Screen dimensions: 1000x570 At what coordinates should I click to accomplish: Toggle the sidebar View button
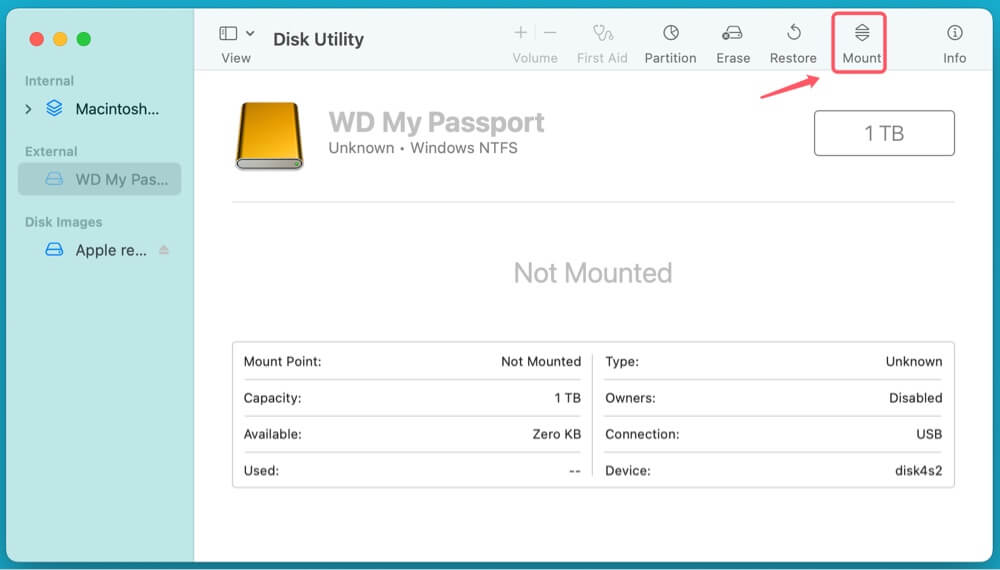point(228,34)
